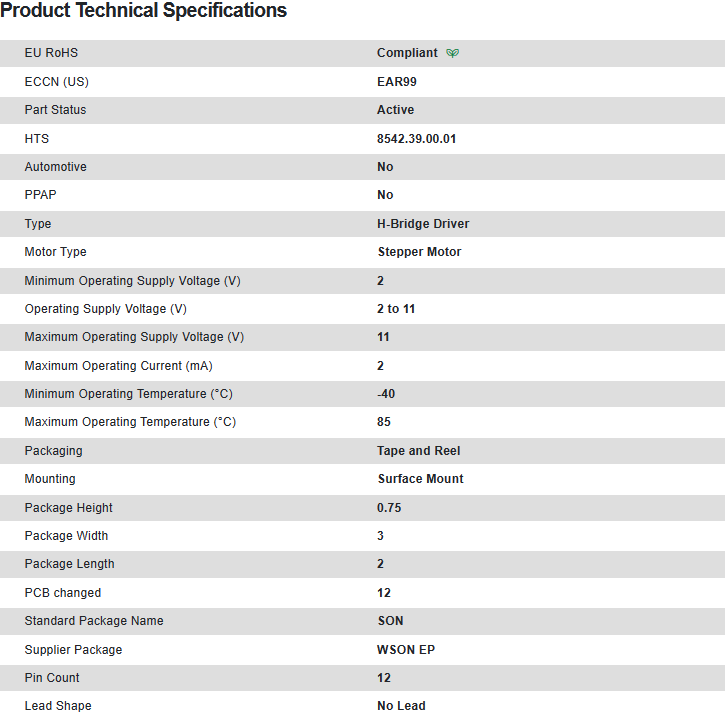Select the Active part status value
Screen dimensions: 726x723
coord(395,110)
